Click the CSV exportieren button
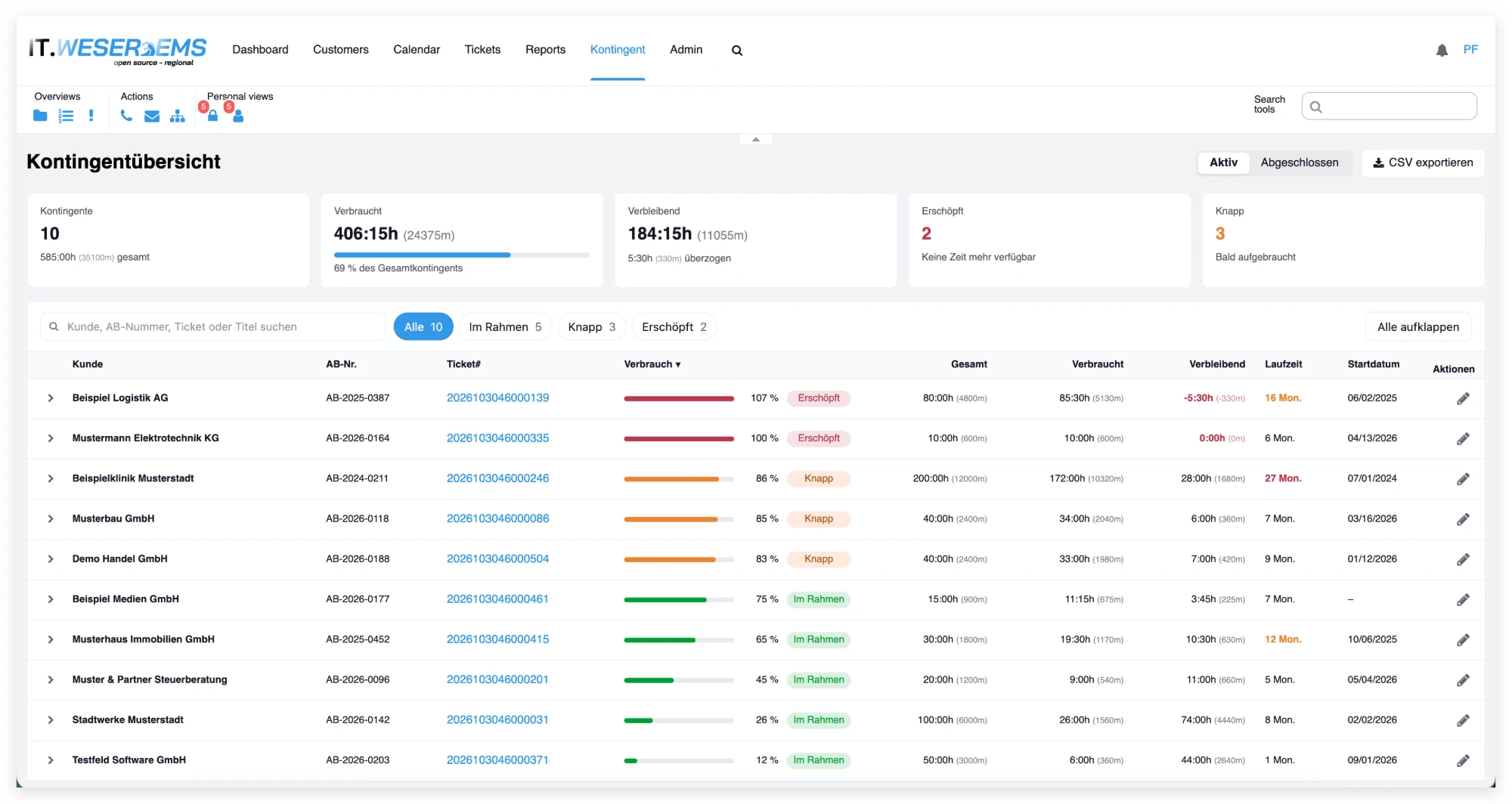 1423,162
